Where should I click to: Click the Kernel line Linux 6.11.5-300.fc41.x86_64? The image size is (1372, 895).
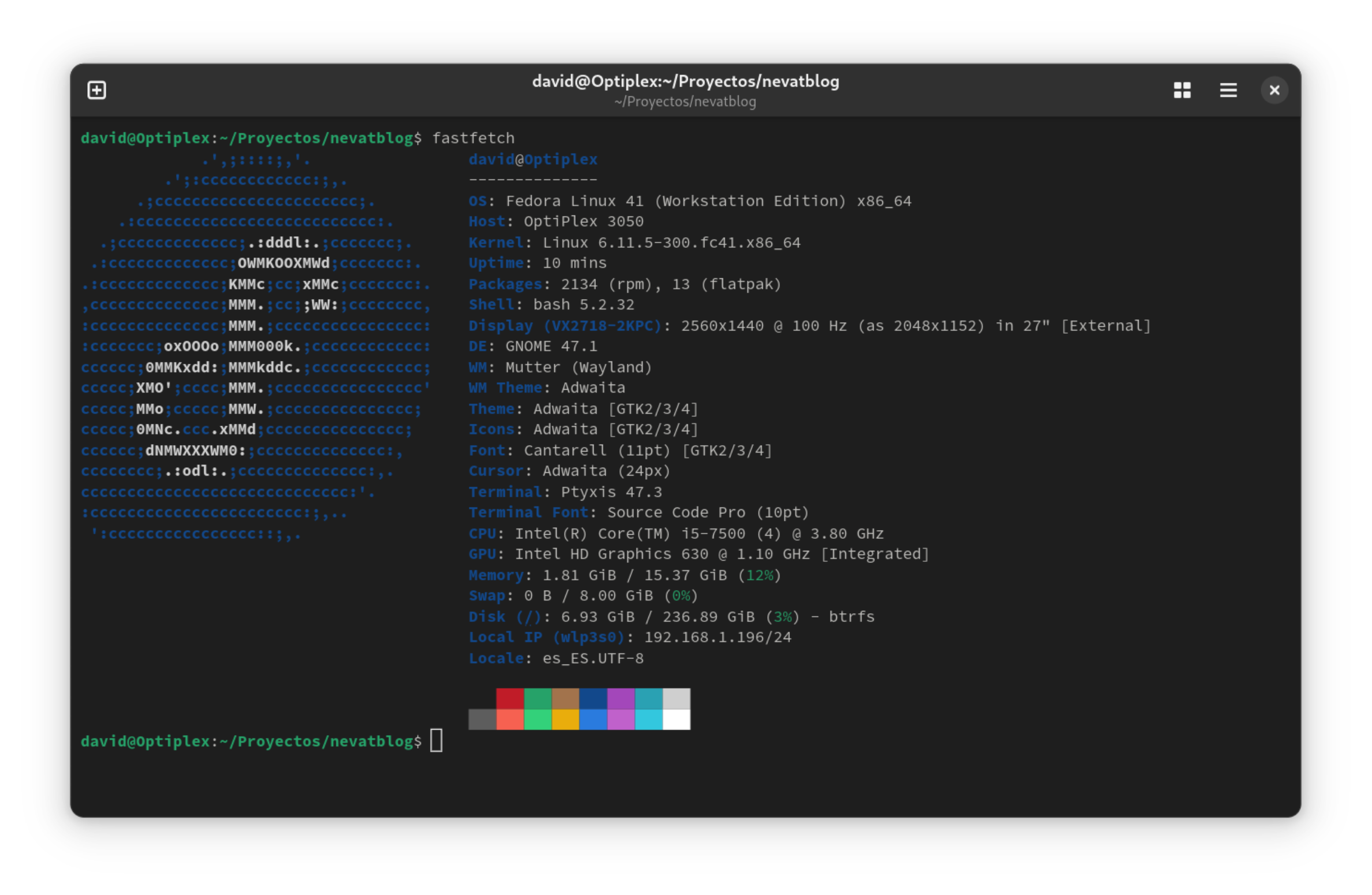pyautogui.click(x=635, y=243)
